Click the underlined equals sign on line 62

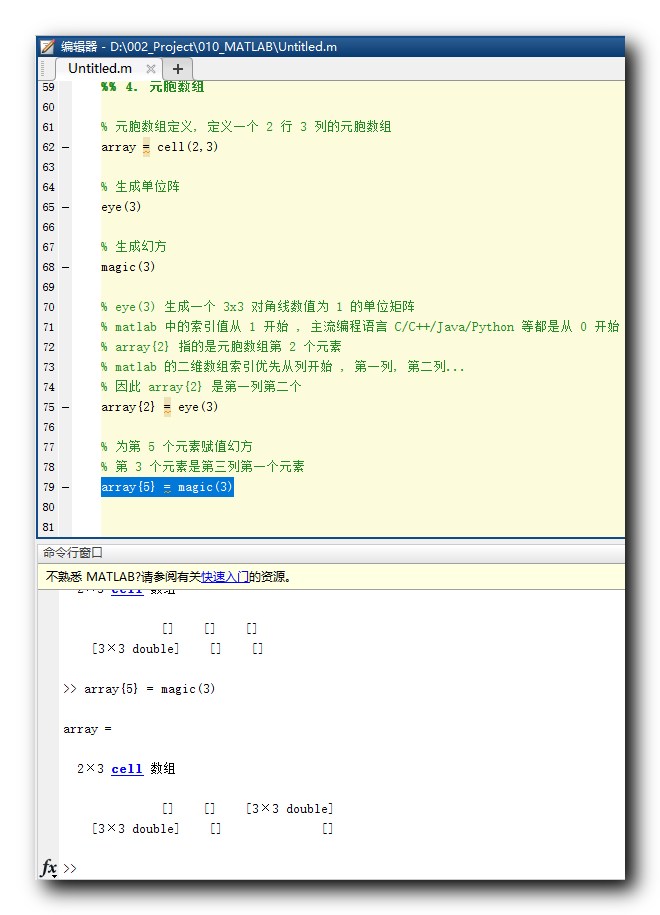(146, 148)
